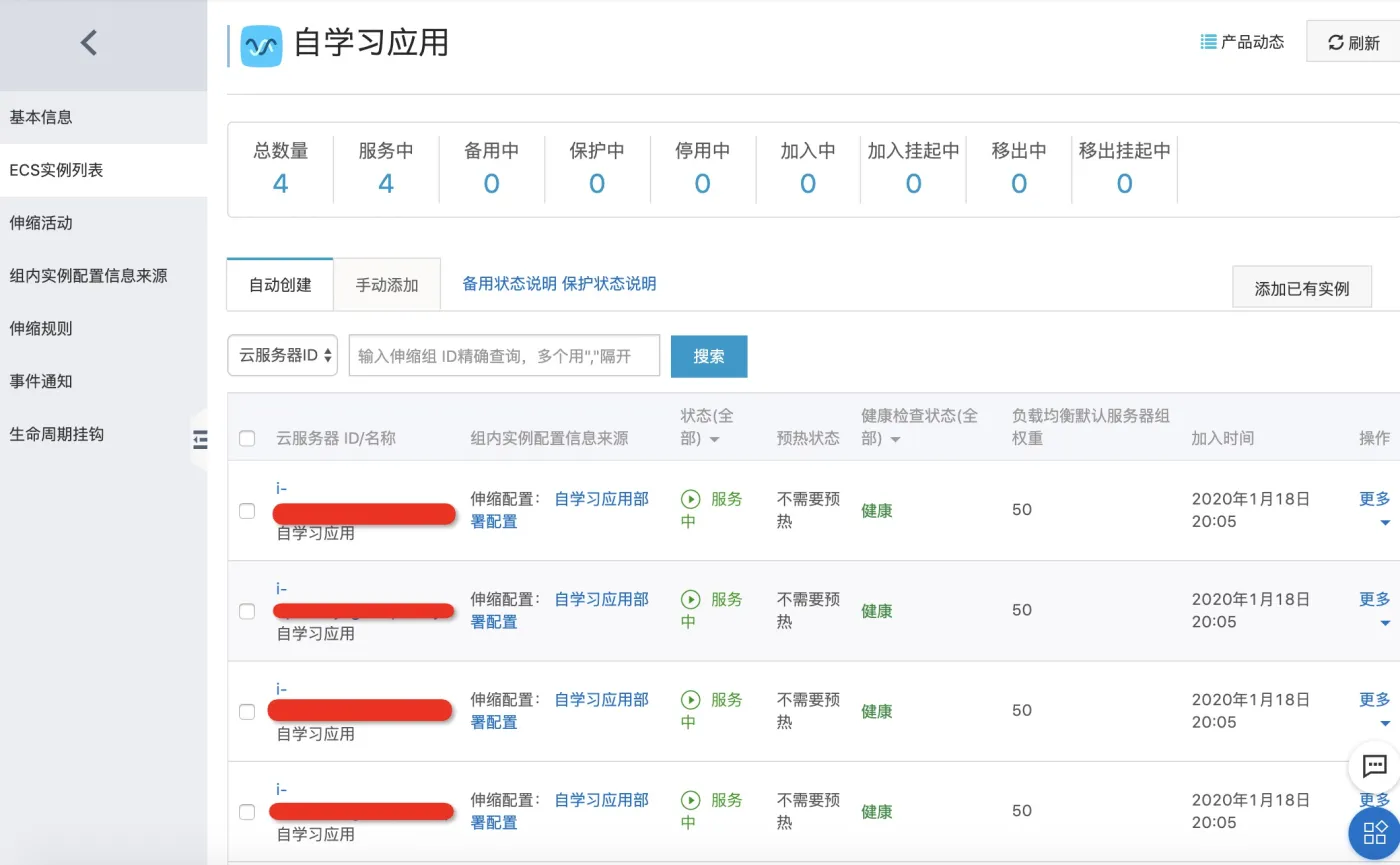Click the green play status icon in second row
This screenshot has height=865, width=1400.
pos(690,599)
